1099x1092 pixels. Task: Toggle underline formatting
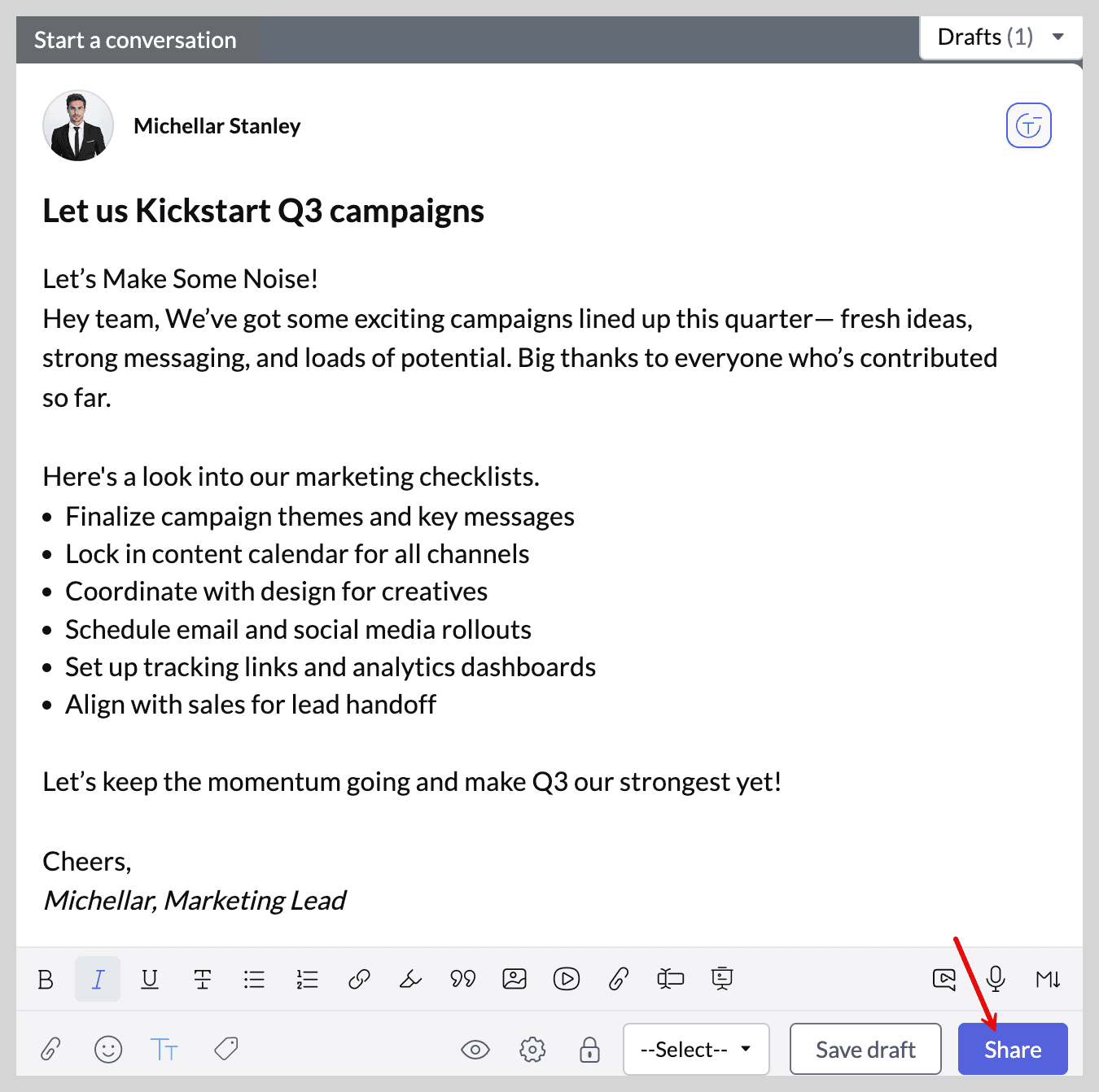click(x=150, y=979)
